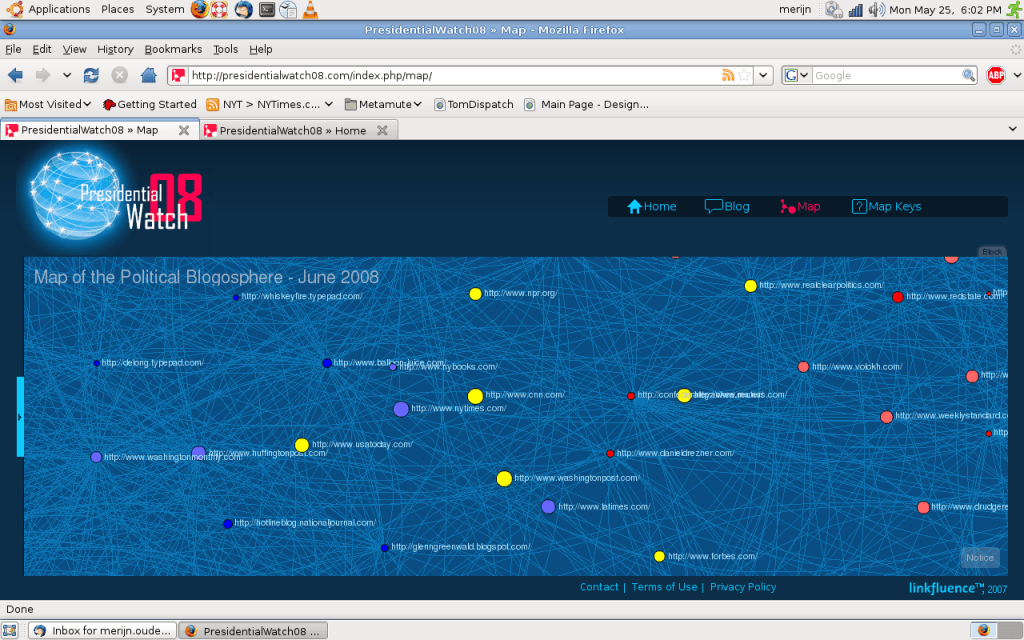The image size is (1024, 640).
Task: Open the Bookmarks menu
Action: click(173, 48)
